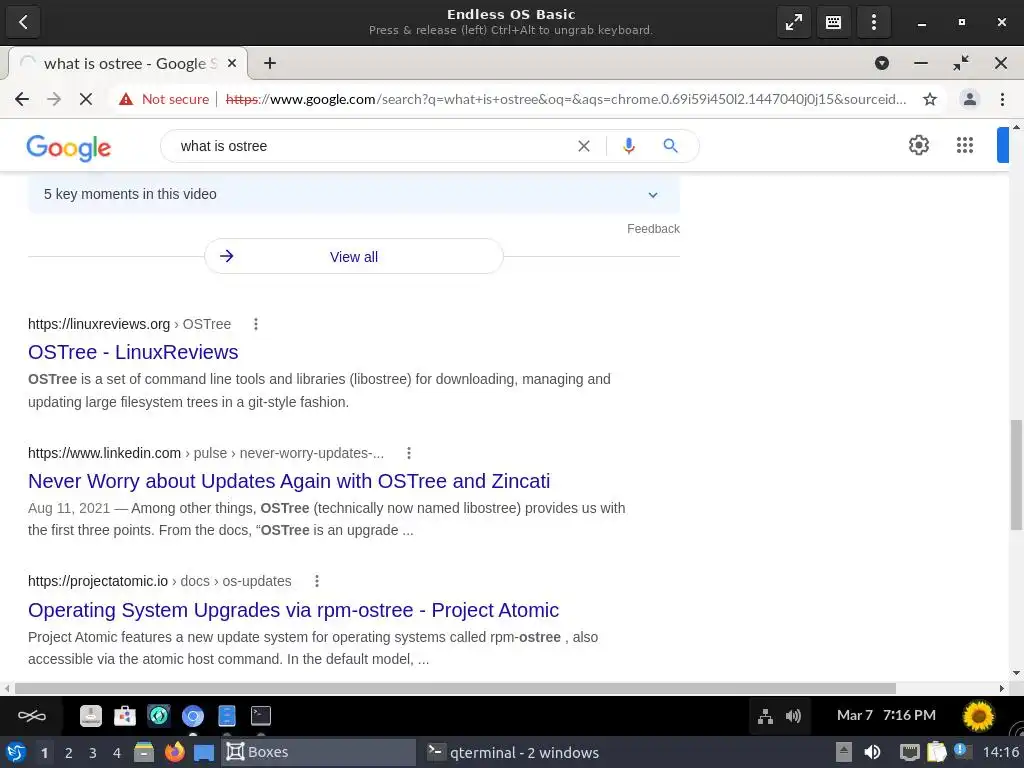Click the horizontal scrollbar thumb
The height and width of the screenshot is (768, 1024).
click(455, 688)
